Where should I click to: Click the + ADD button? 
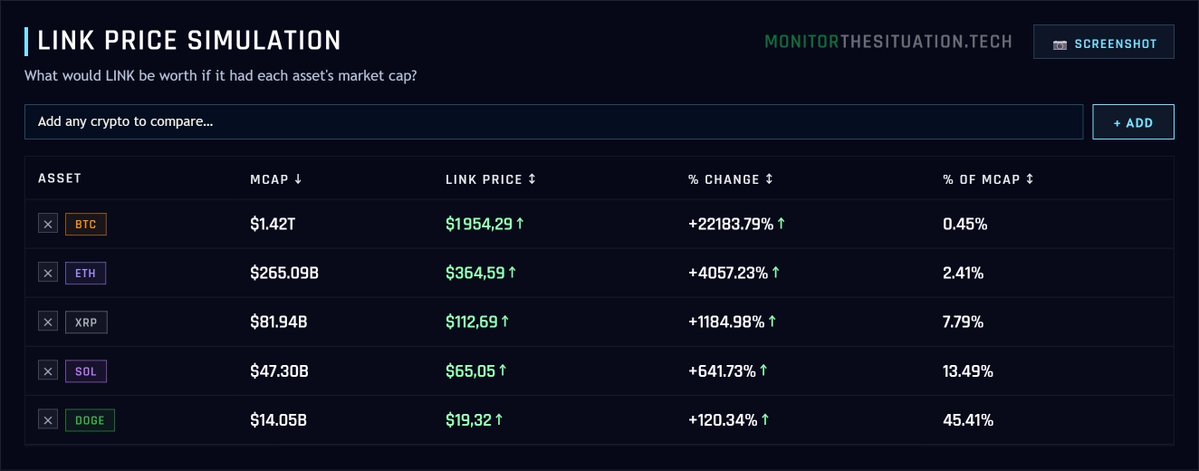tap(1133, 122)
